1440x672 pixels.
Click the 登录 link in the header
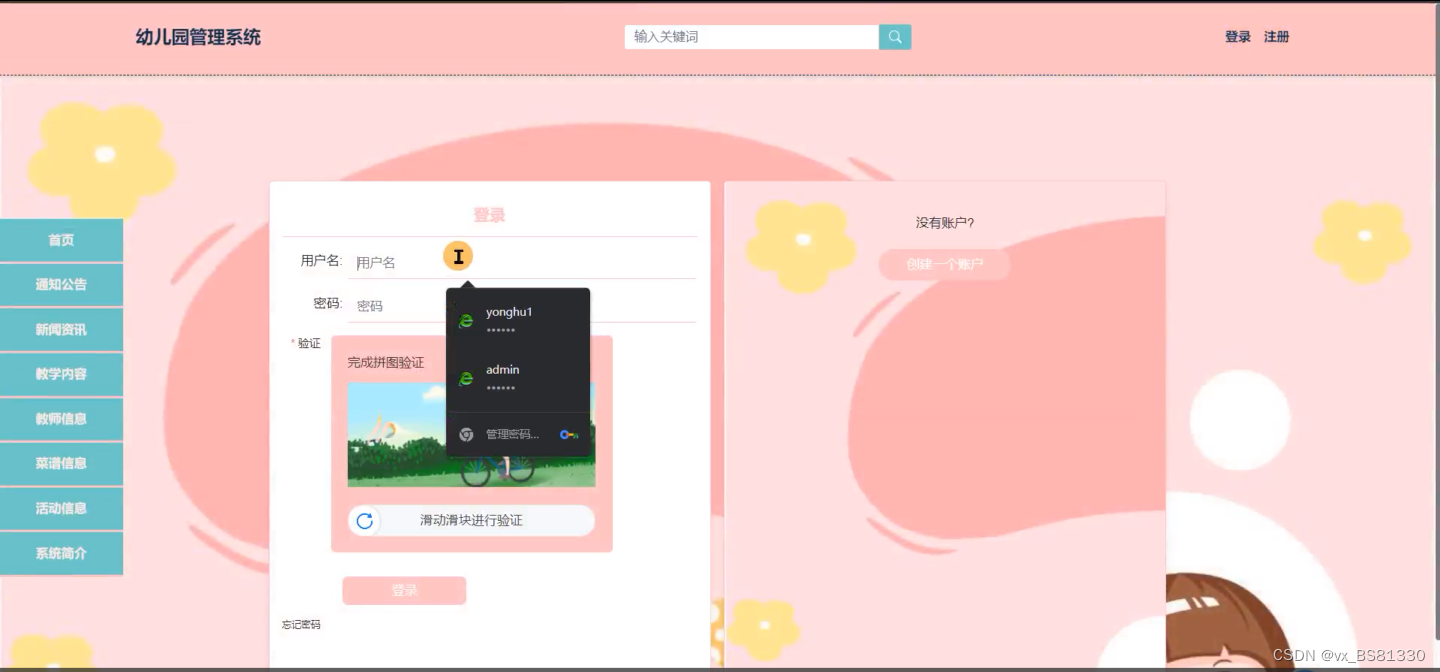[1238, 37]
